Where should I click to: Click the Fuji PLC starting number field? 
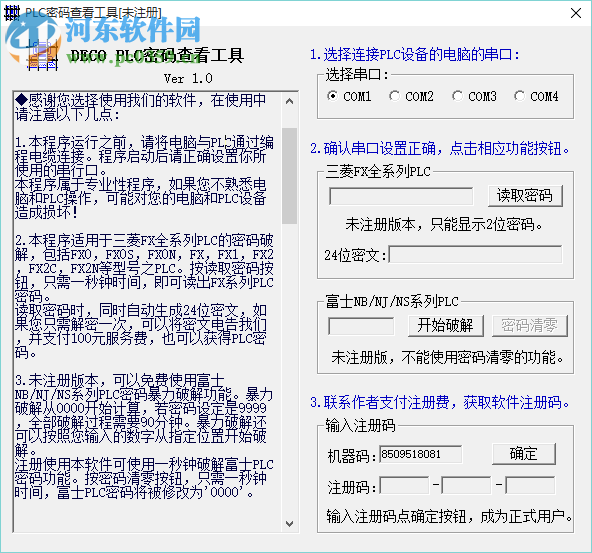click(x=361, y=326)
